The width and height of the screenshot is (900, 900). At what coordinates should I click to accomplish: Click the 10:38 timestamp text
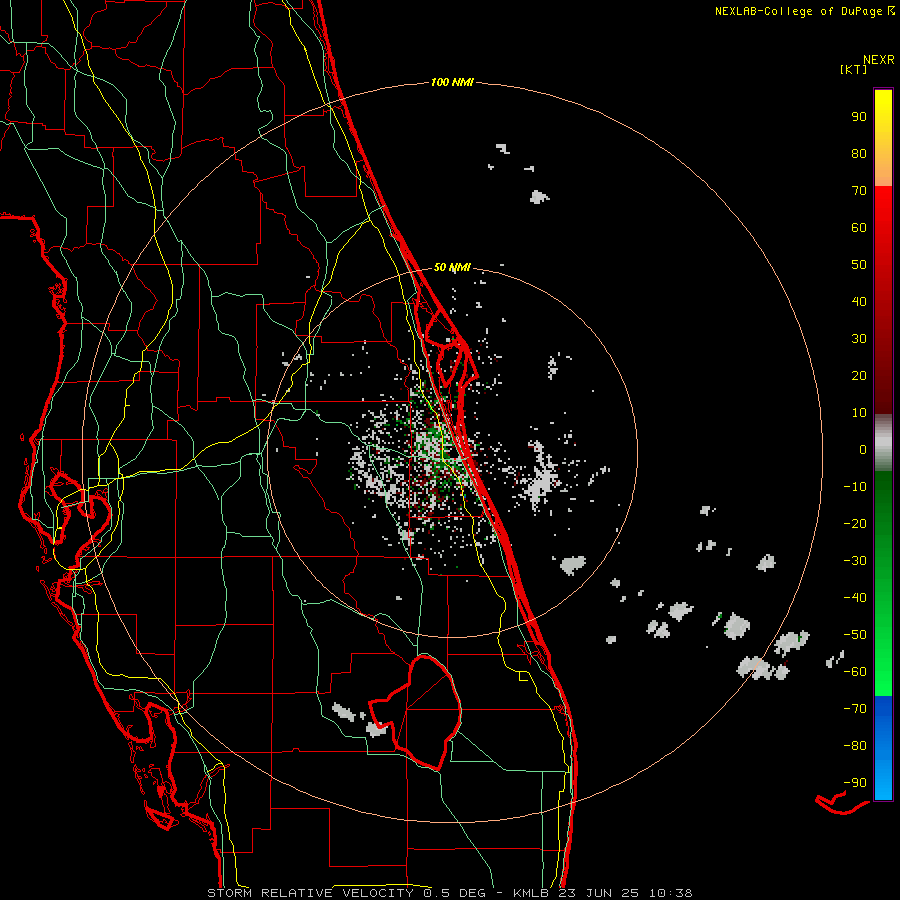pos(670,893)
